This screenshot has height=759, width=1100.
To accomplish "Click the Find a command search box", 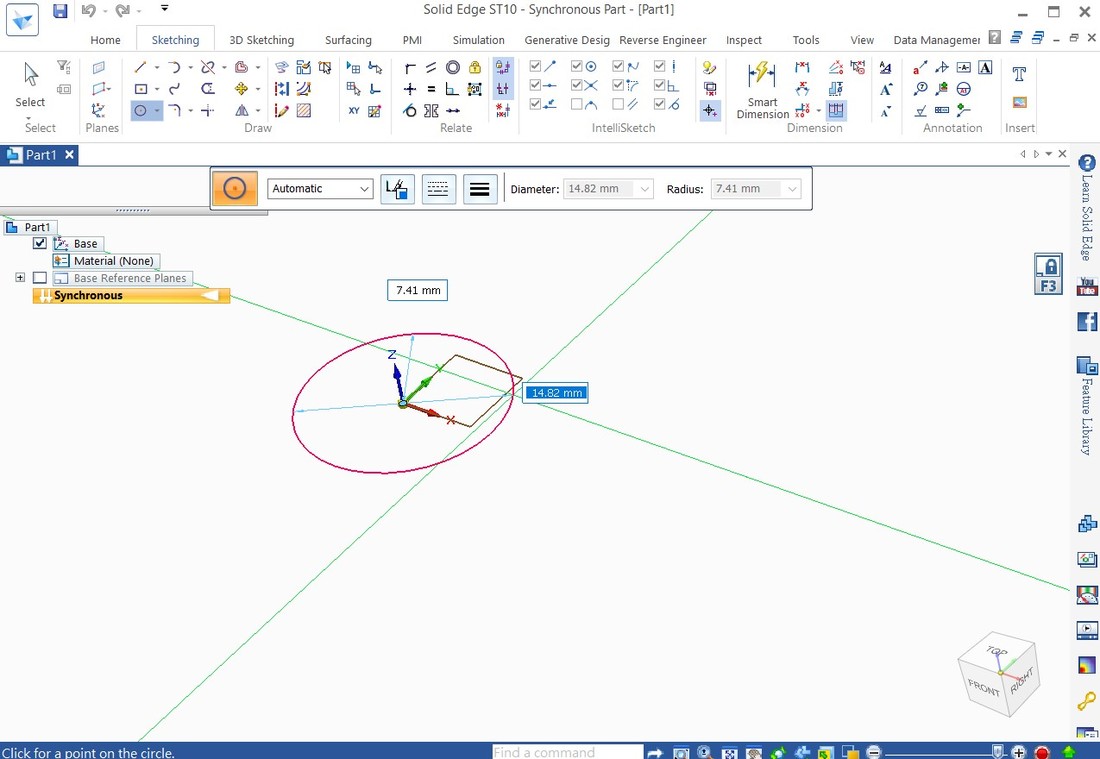I will [567, 752].
